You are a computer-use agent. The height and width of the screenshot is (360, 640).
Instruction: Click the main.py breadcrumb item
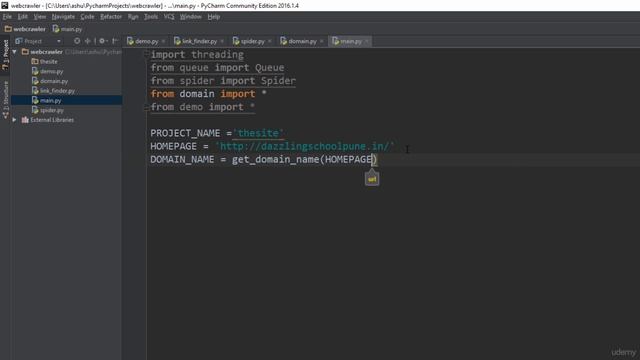click(67, 29)
